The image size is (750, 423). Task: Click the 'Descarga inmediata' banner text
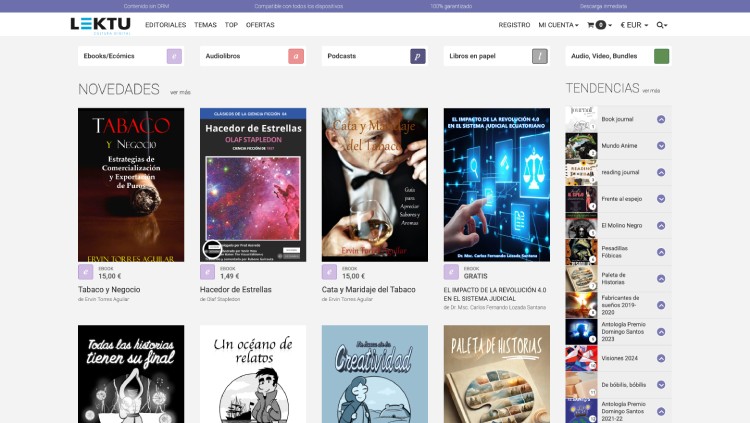pyautogui.click(x=603, y=6)
